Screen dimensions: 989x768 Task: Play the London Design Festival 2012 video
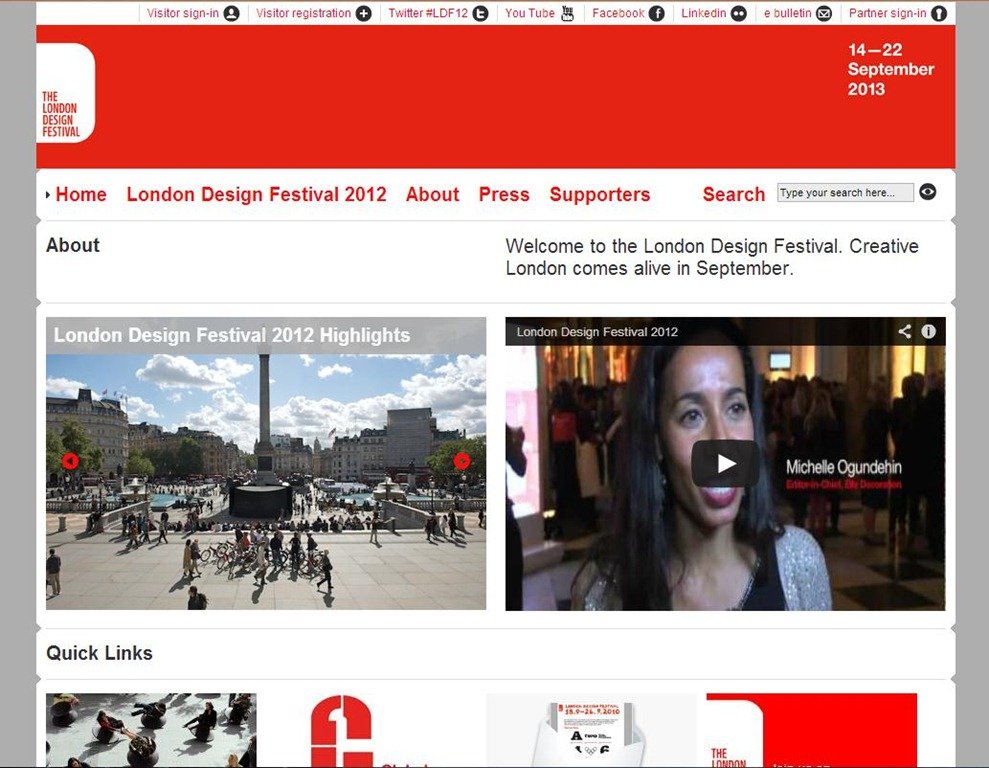(x=725, y=463)
